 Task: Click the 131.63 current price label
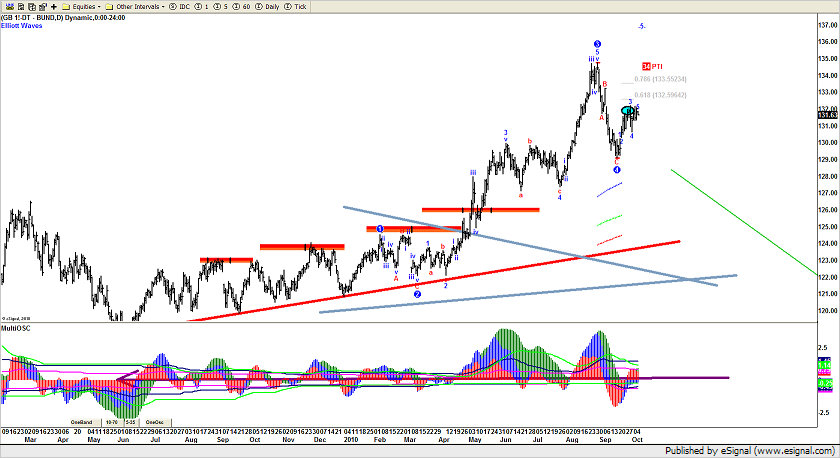[x=826, y=116]
